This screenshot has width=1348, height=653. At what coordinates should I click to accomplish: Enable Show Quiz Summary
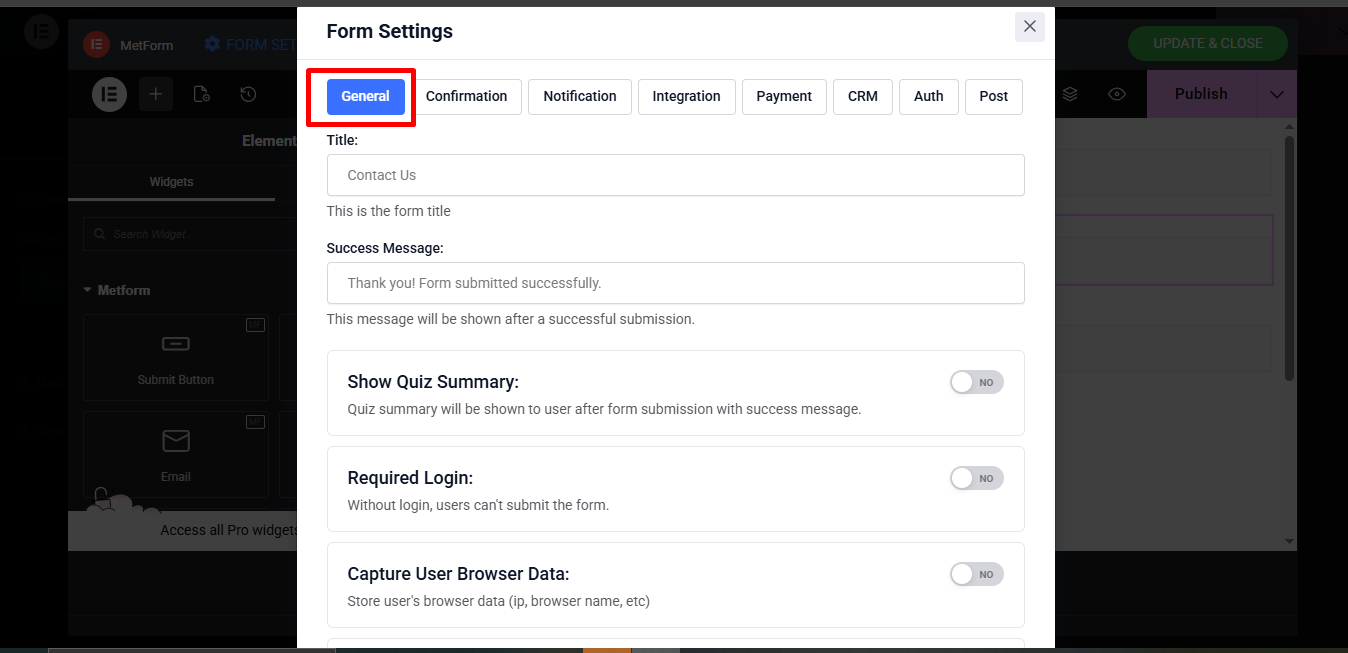click(x=975, y=381)
